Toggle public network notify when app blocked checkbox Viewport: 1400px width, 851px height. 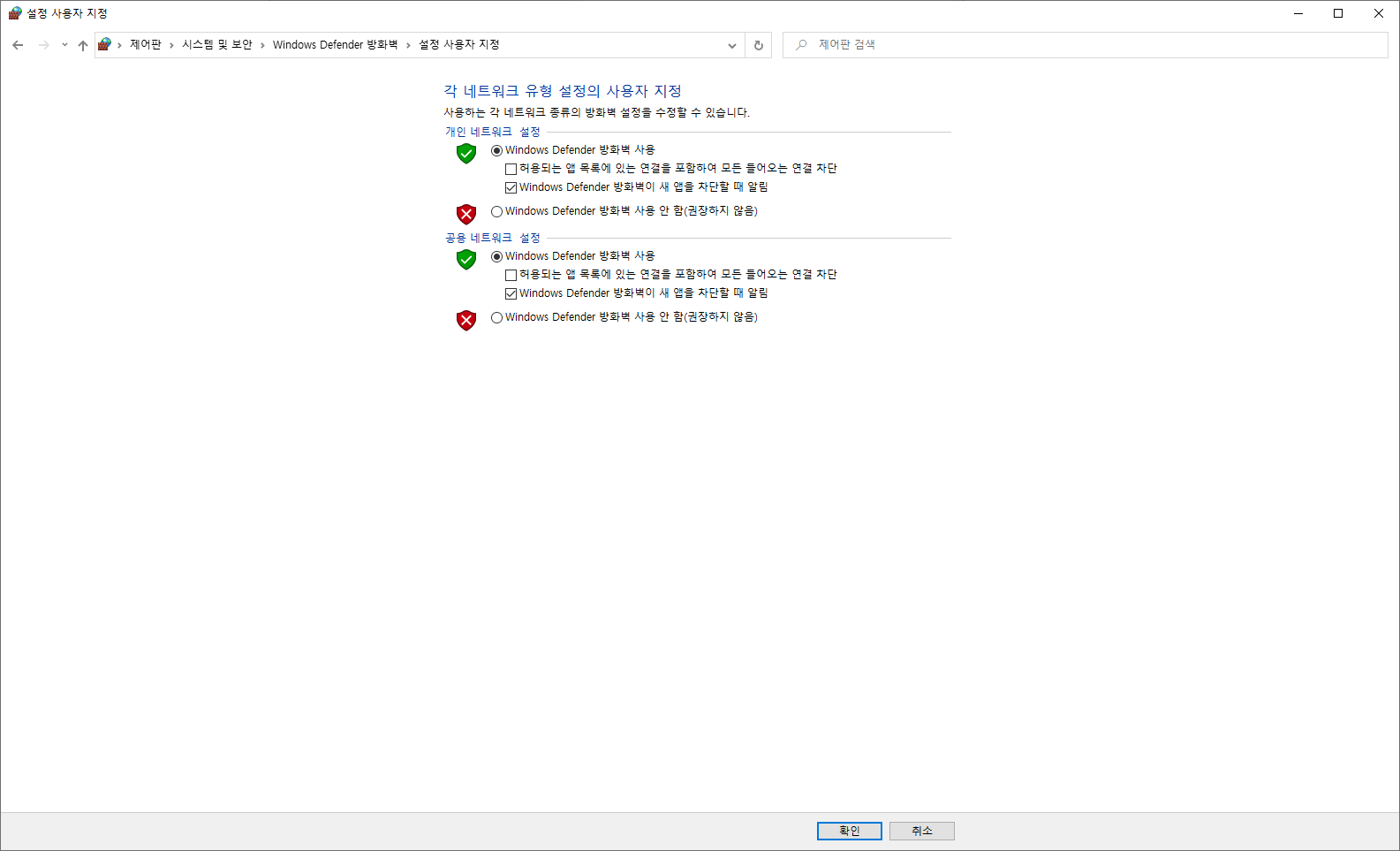[x=511, y=293]
